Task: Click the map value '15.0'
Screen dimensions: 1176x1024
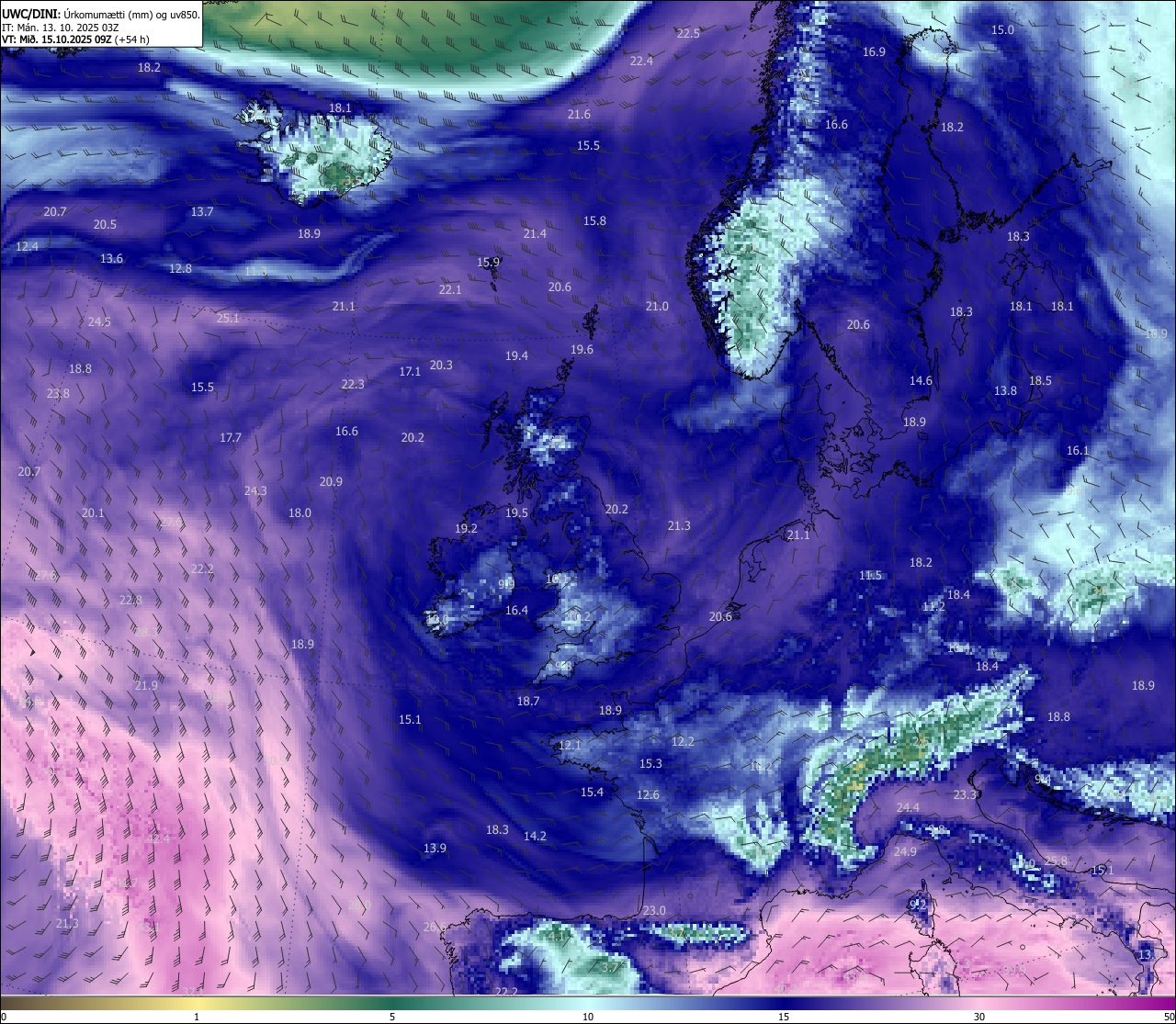Action: [1002, 29]
